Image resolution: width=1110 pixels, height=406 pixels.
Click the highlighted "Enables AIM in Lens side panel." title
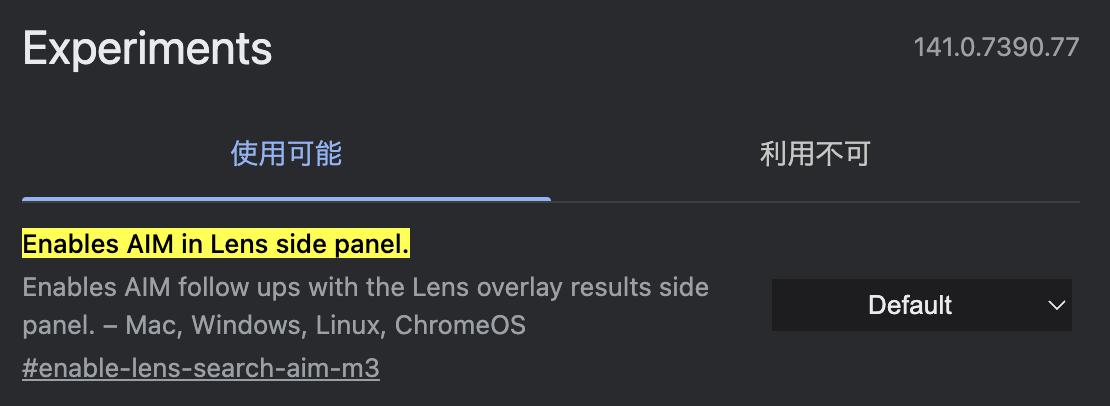pyautogui.click(x=216, y=244)
